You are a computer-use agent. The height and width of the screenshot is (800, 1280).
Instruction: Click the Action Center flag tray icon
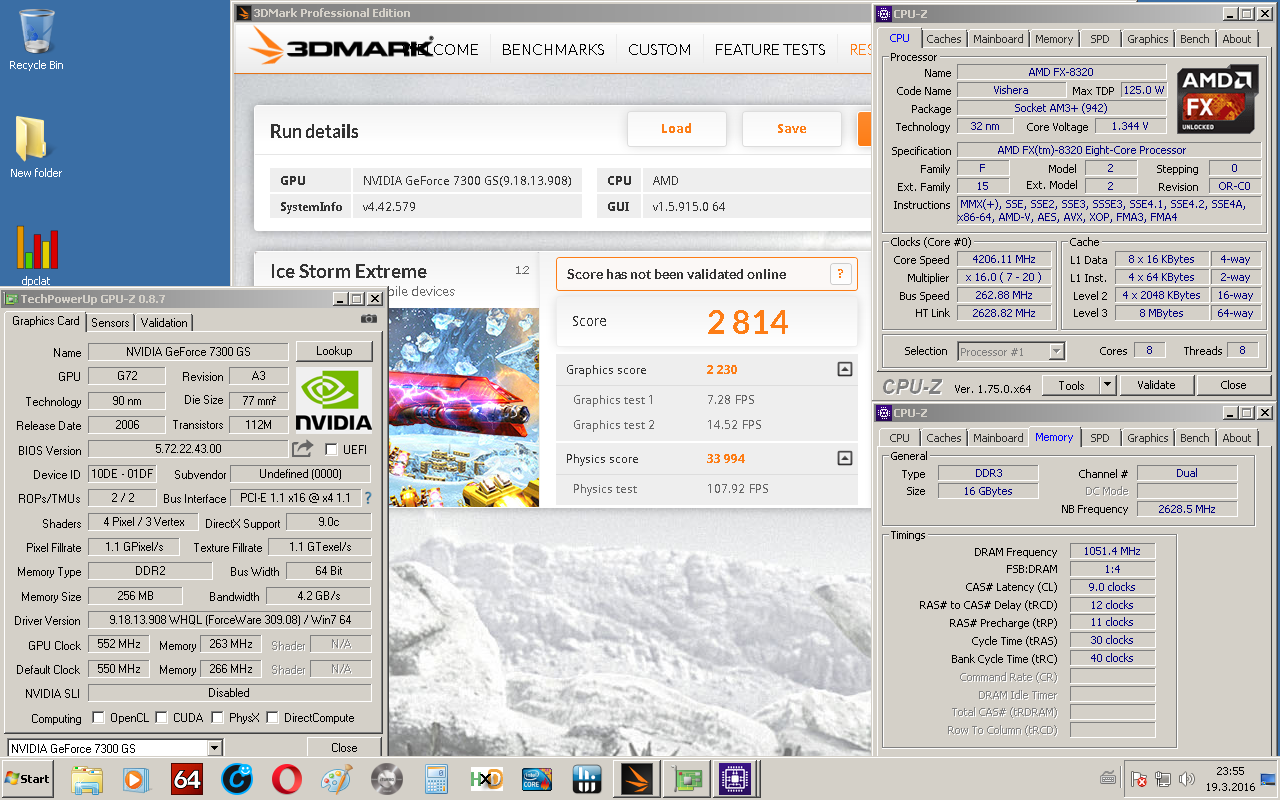pyautogui.click(x=1138, y=779)
